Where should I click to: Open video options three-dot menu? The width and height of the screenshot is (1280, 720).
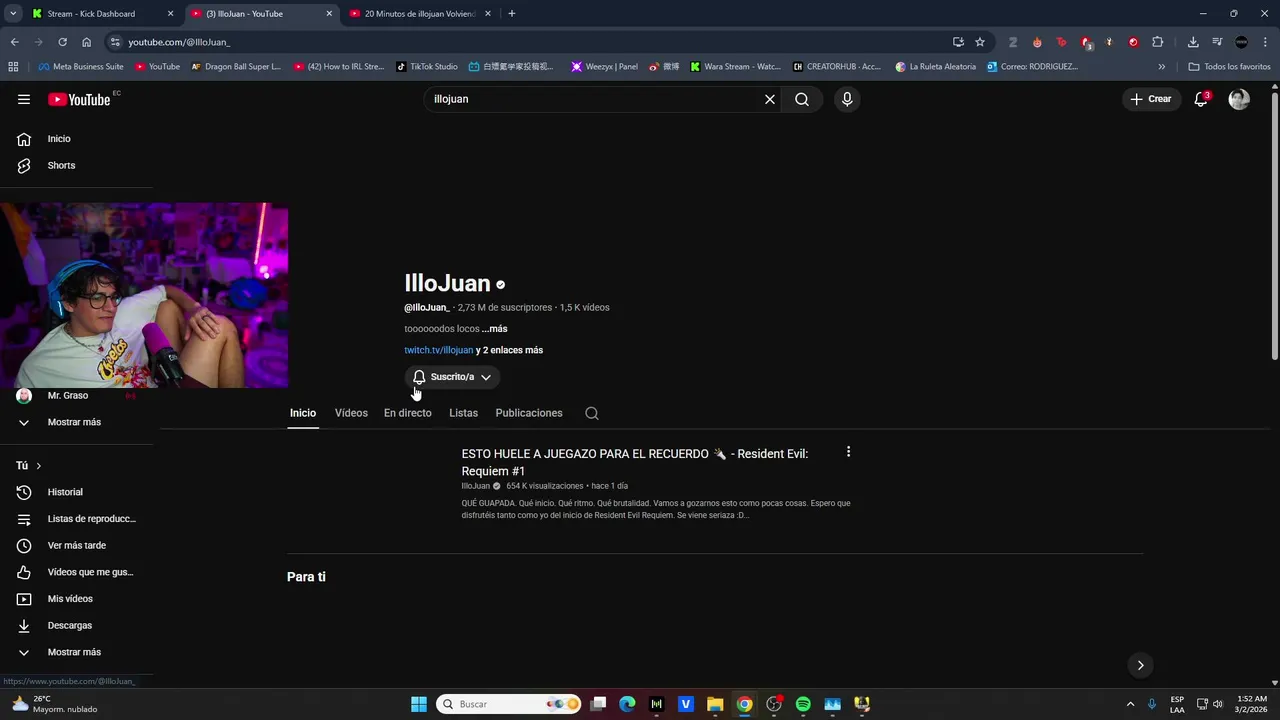point(848,452)
